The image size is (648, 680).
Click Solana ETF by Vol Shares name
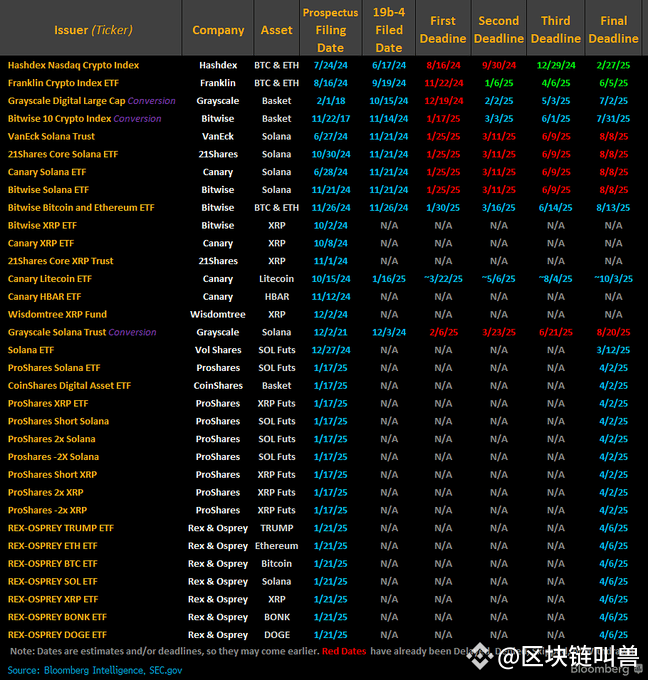tap(31, 350)
